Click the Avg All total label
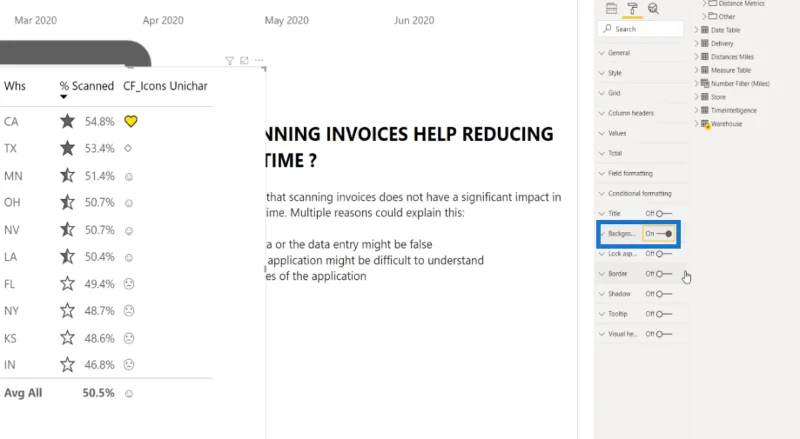This screenshot has height=439, width=800. click(23, 393)
